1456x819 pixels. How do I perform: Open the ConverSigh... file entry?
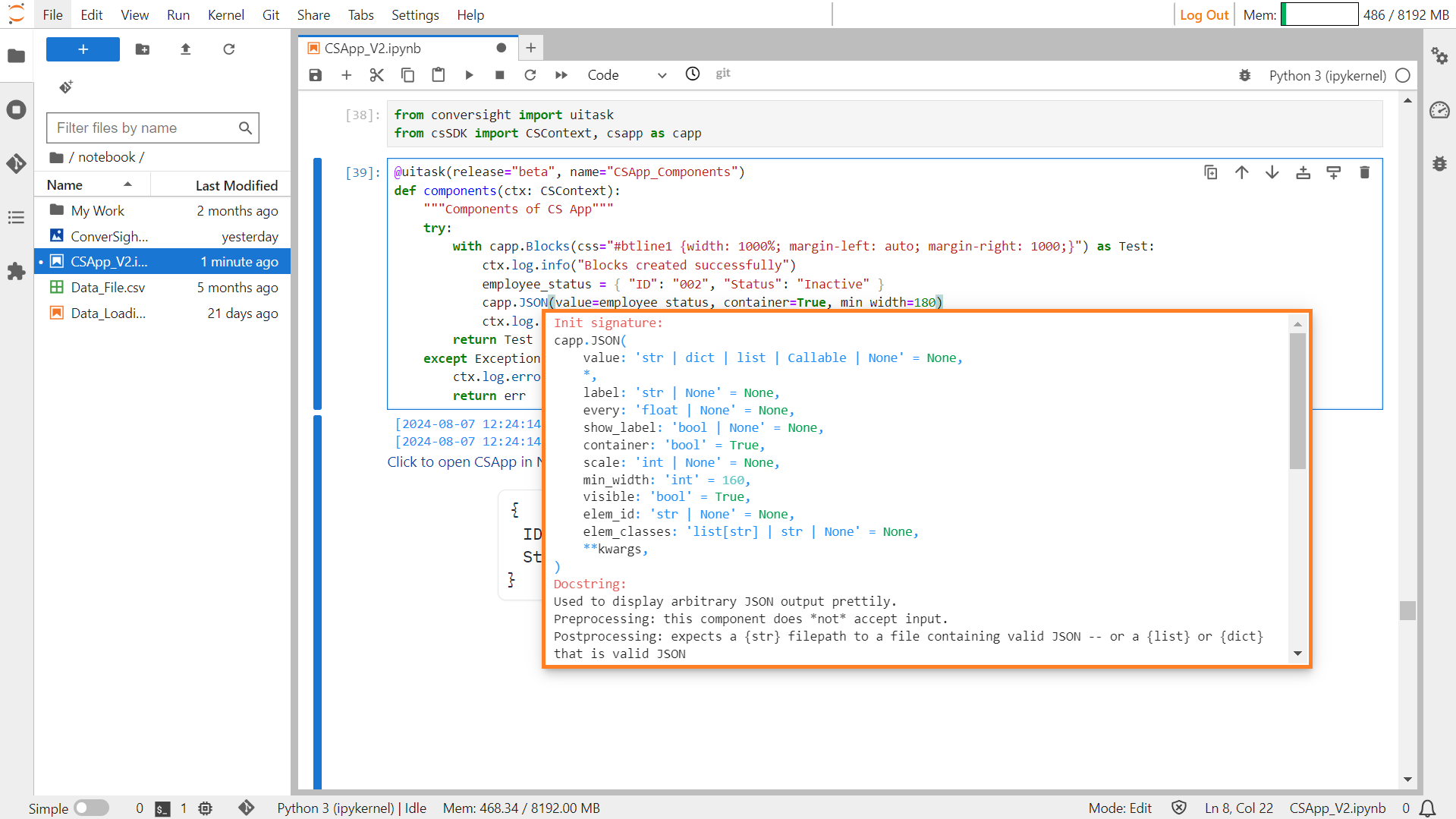162,237
